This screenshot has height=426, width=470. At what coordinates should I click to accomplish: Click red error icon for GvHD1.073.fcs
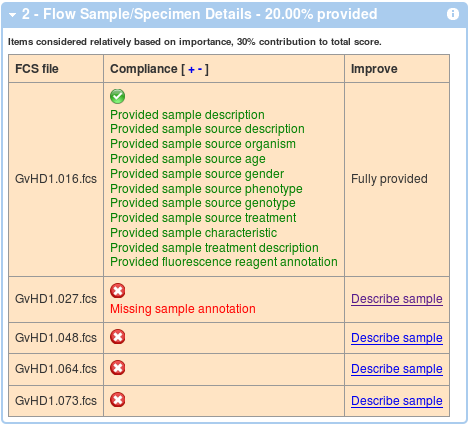point(118,400)
